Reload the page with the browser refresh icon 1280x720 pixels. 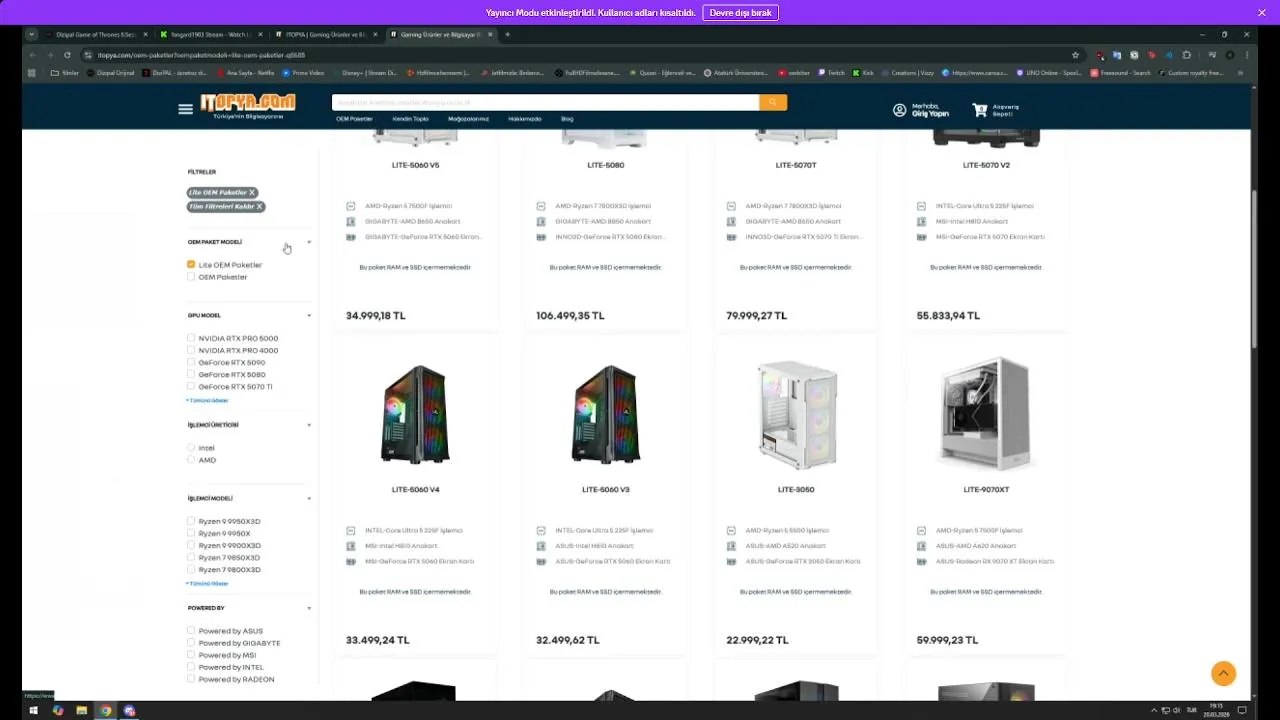[x=67, y=55]
